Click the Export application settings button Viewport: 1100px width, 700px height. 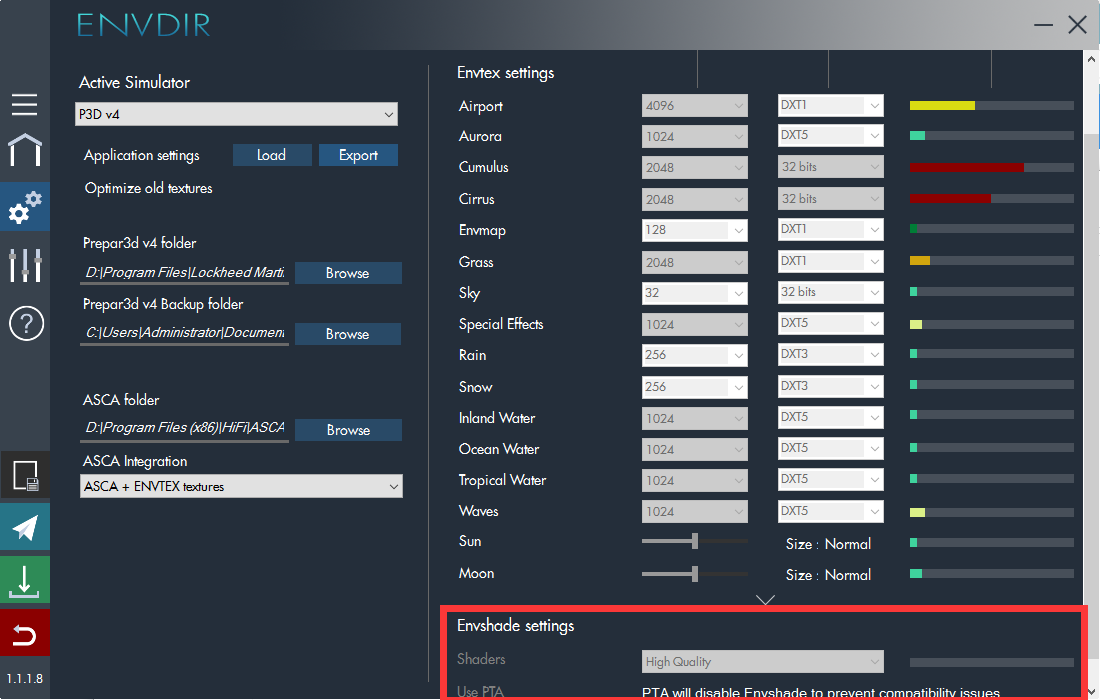pyautogui.click(x=358, y=155)
